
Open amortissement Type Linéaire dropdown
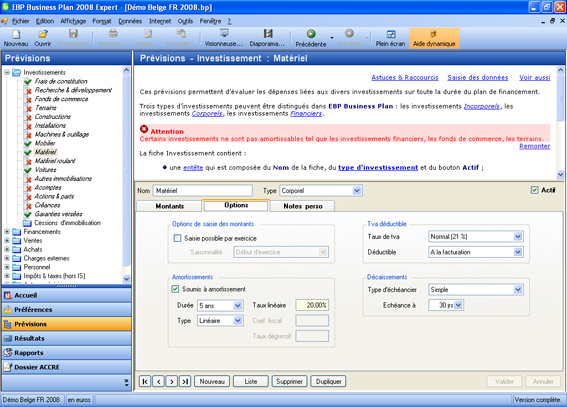(238, 321)
